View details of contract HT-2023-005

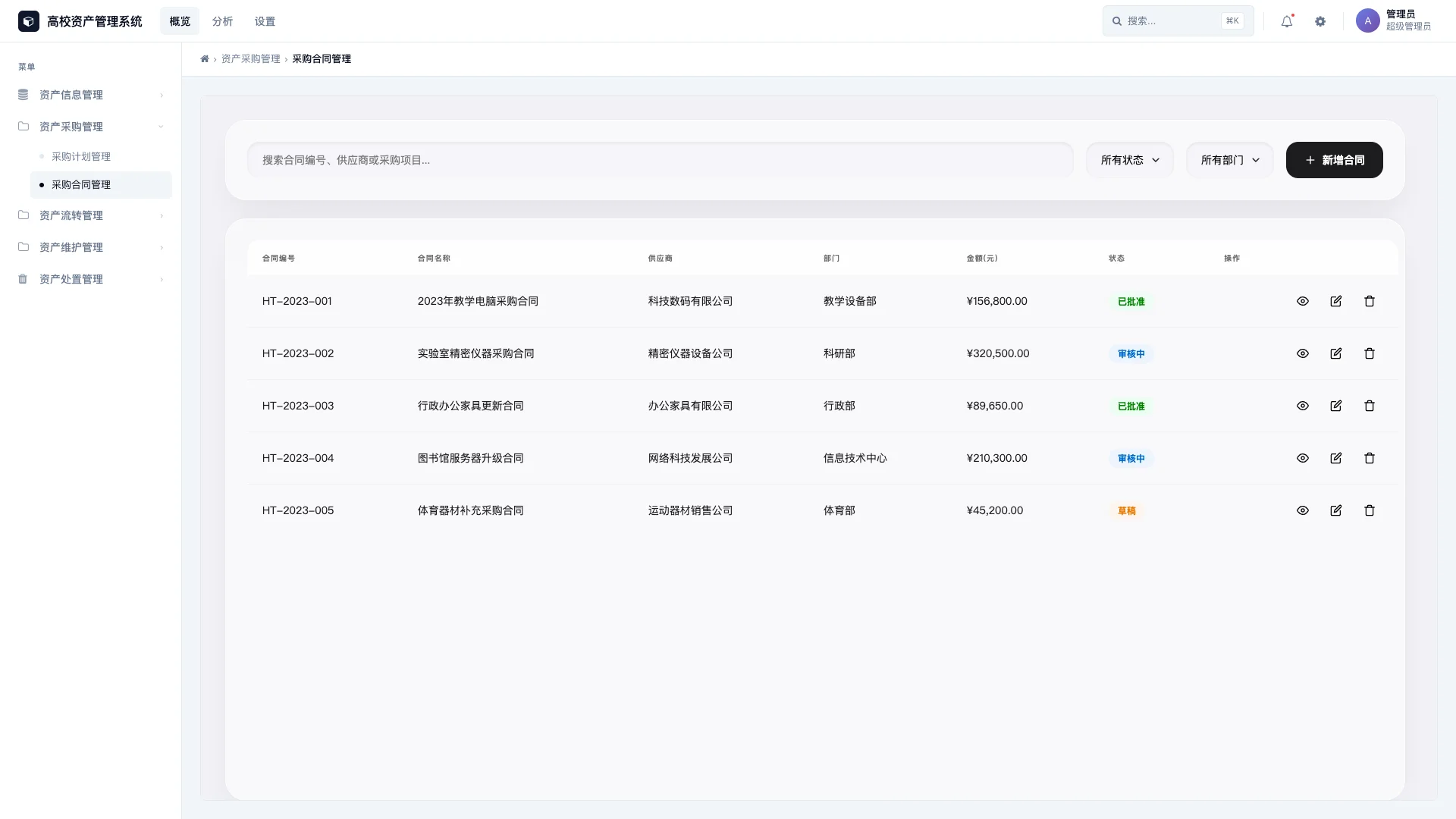click(1303, 510)
